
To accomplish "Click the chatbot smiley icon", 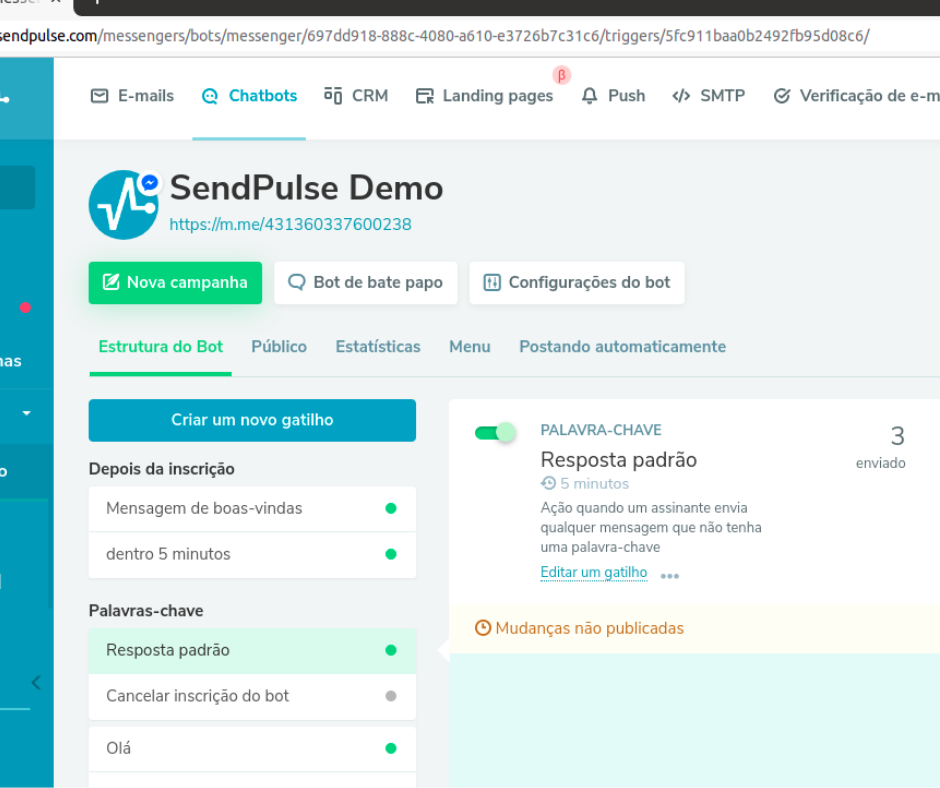I will 210,96.
